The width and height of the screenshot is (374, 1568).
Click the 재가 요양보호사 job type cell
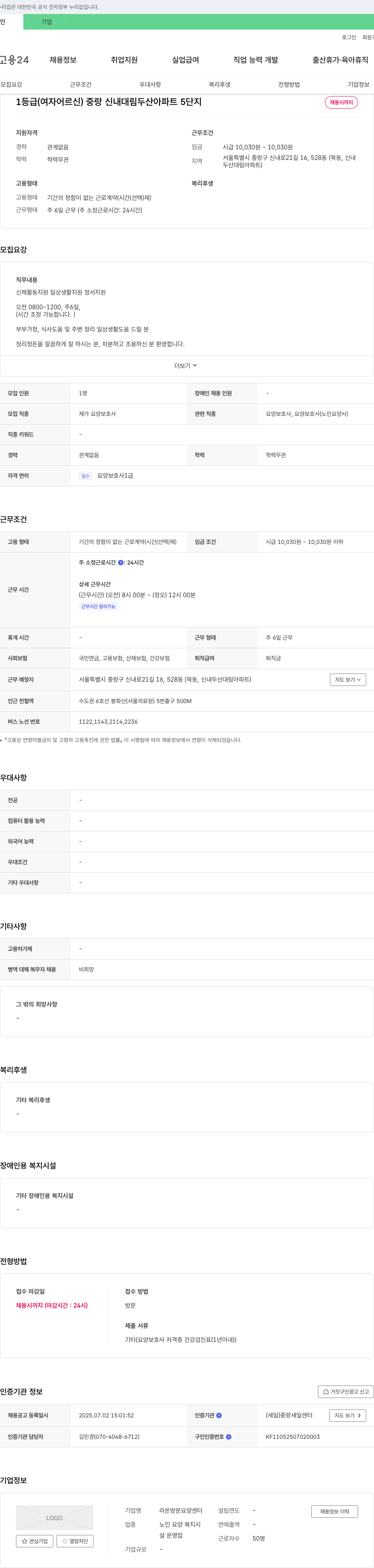pyautogui.click(x=97, y=414)
